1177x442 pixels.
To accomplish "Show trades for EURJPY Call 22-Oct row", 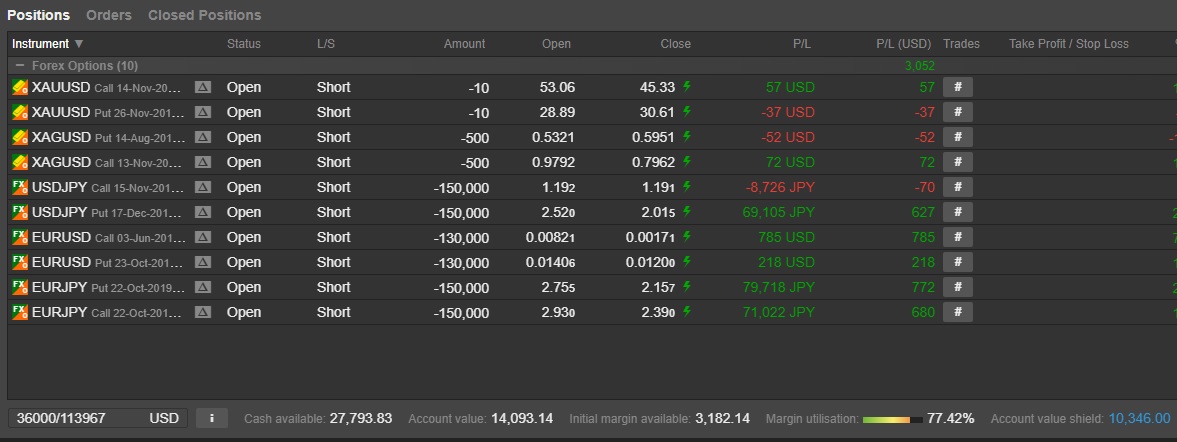I will click(x=958, y=312).
